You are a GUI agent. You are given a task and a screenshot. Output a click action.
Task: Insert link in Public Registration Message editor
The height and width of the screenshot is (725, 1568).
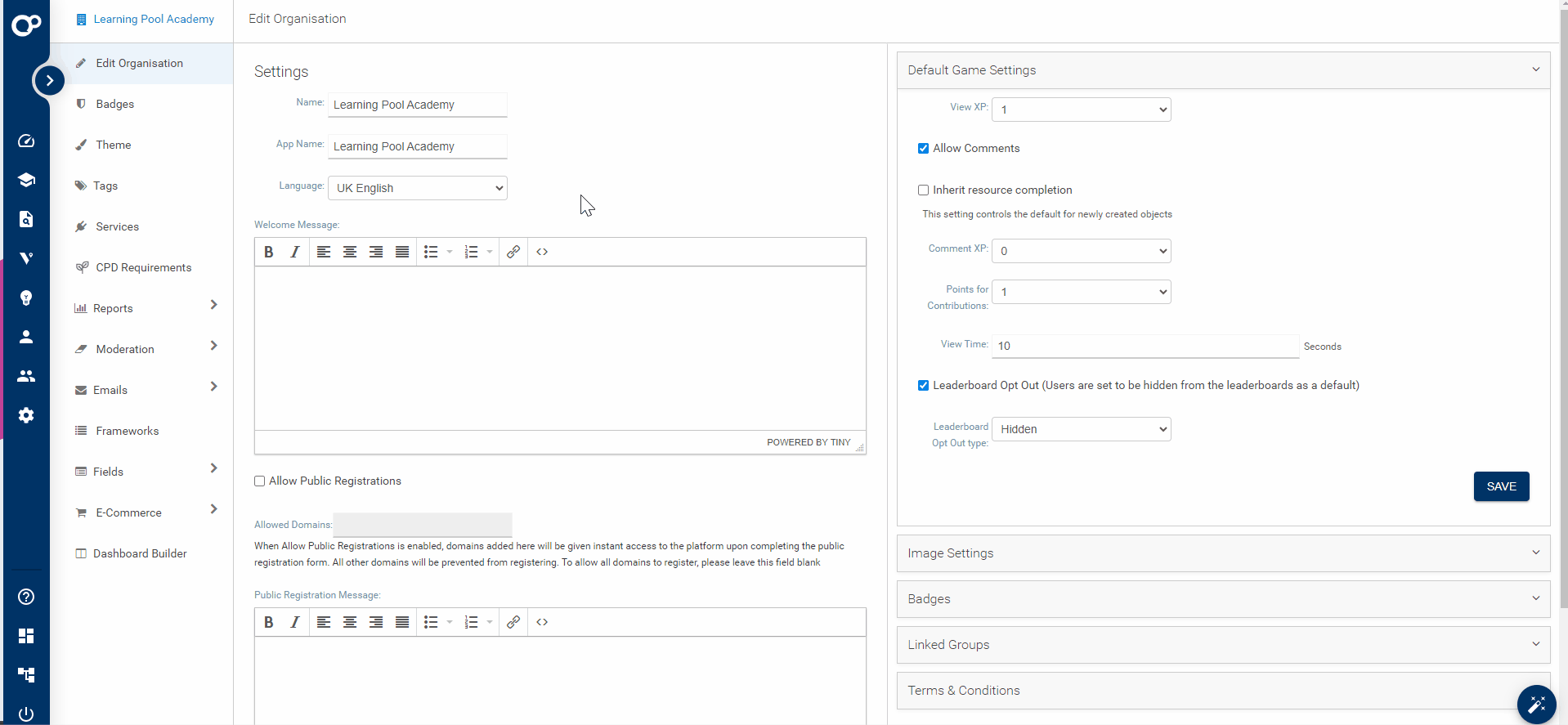tap(513, 622)
